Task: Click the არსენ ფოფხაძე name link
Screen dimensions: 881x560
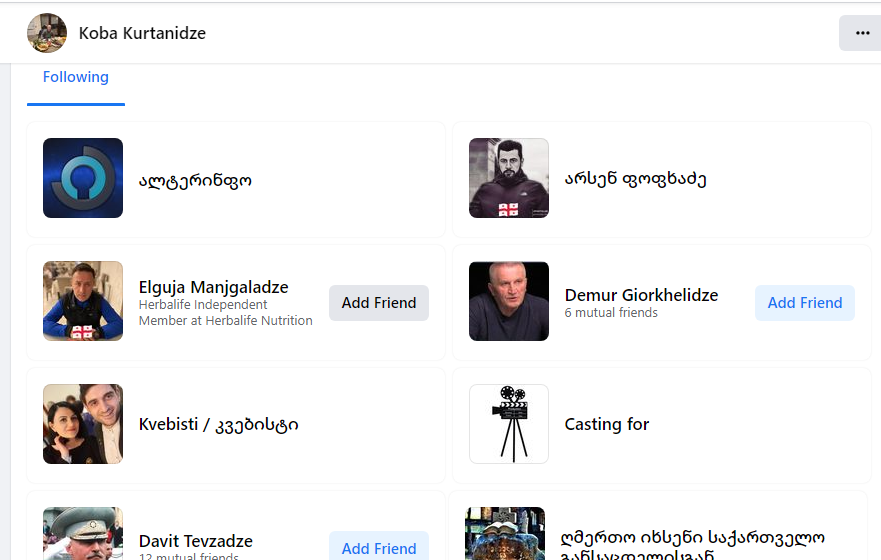Action: click(635, 179)
